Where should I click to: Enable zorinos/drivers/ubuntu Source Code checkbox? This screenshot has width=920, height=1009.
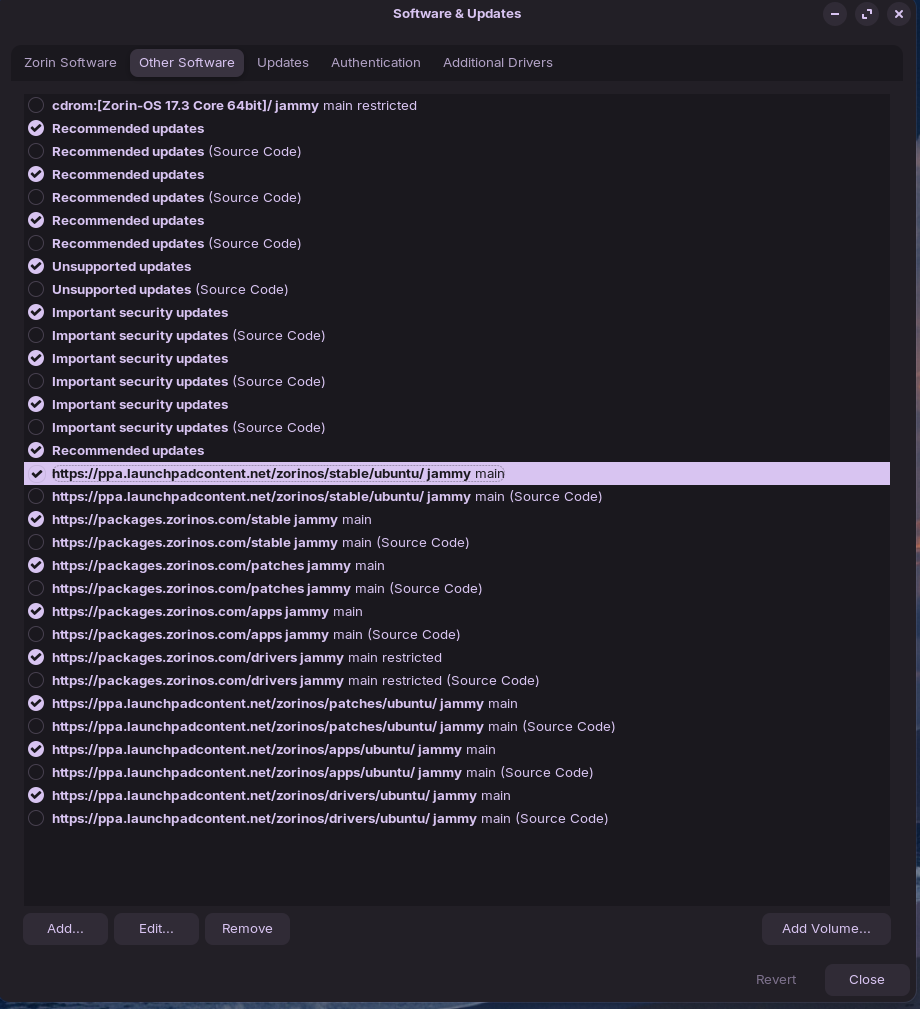click(x=36, y=819)
